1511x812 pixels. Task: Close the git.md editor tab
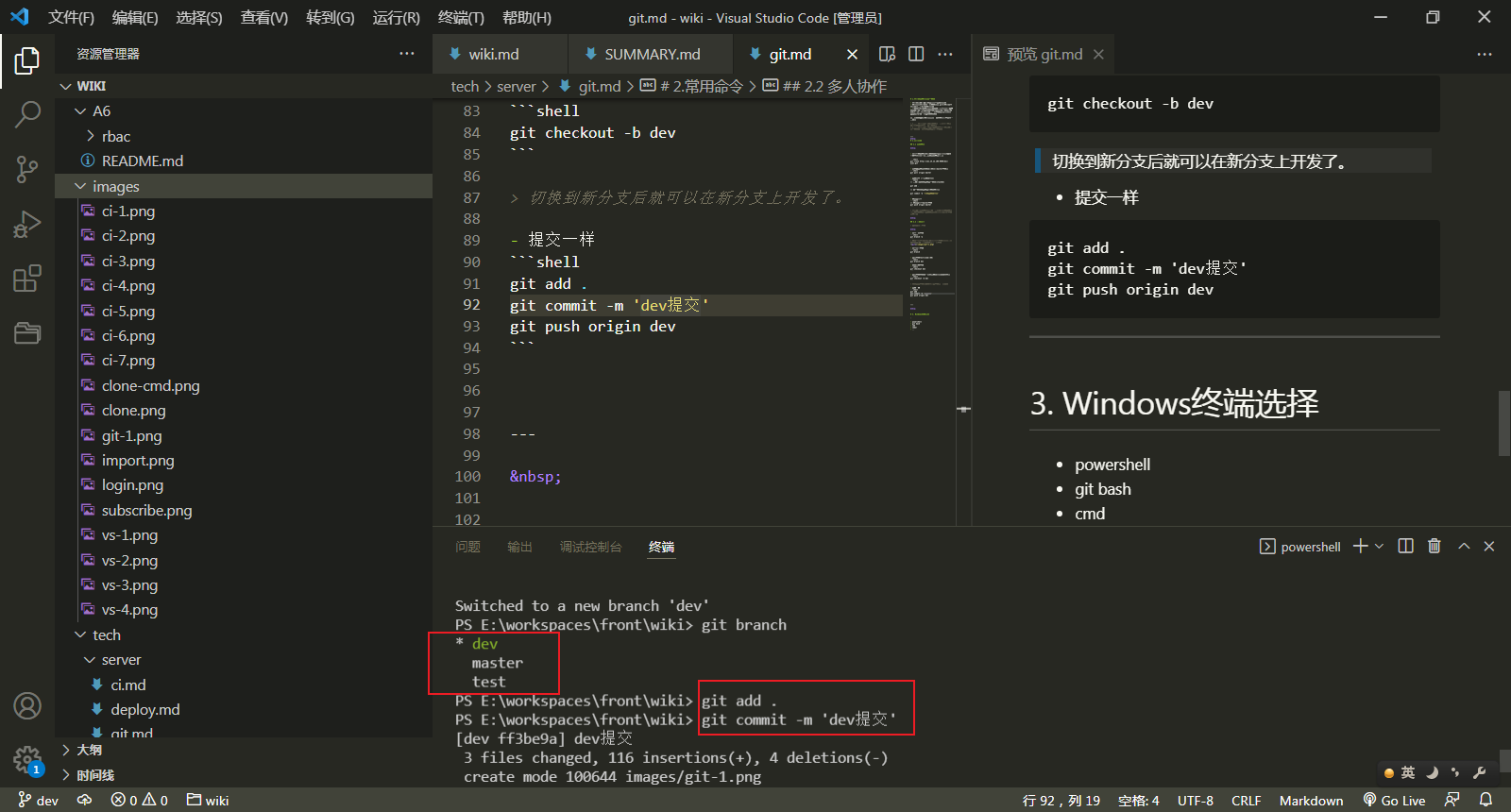[x=852, y=55]
